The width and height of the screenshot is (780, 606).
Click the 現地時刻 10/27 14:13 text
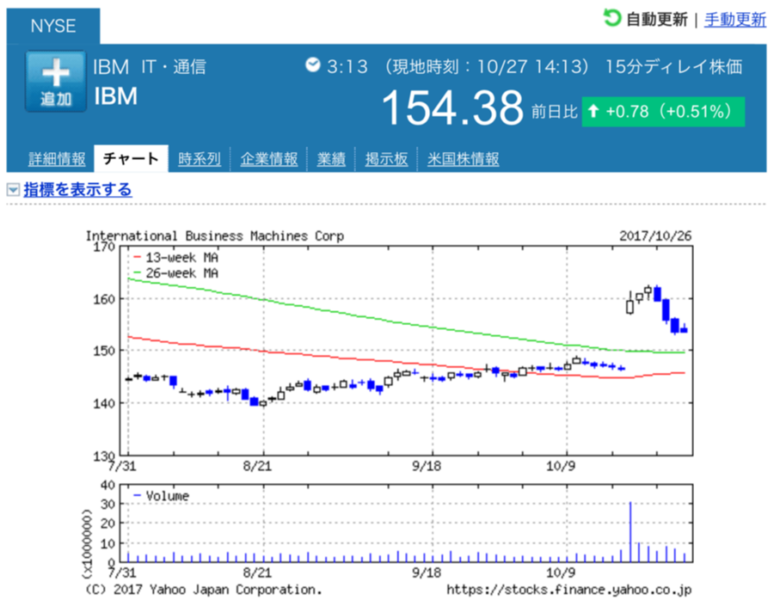488,67
